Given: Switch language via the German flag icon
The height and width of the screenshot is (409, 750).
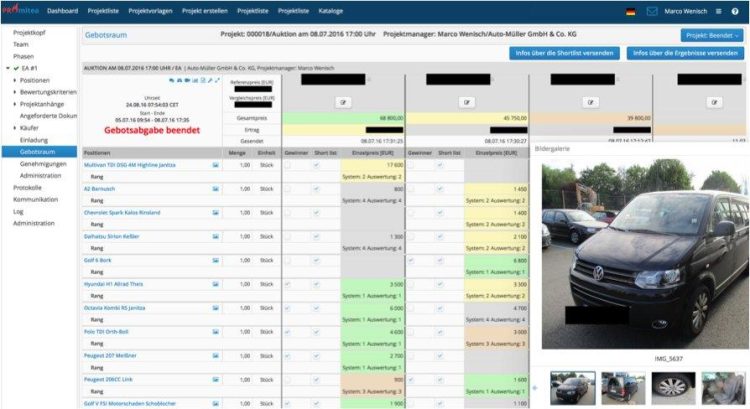Looking at the screenshot, I should tap(631, 11).
